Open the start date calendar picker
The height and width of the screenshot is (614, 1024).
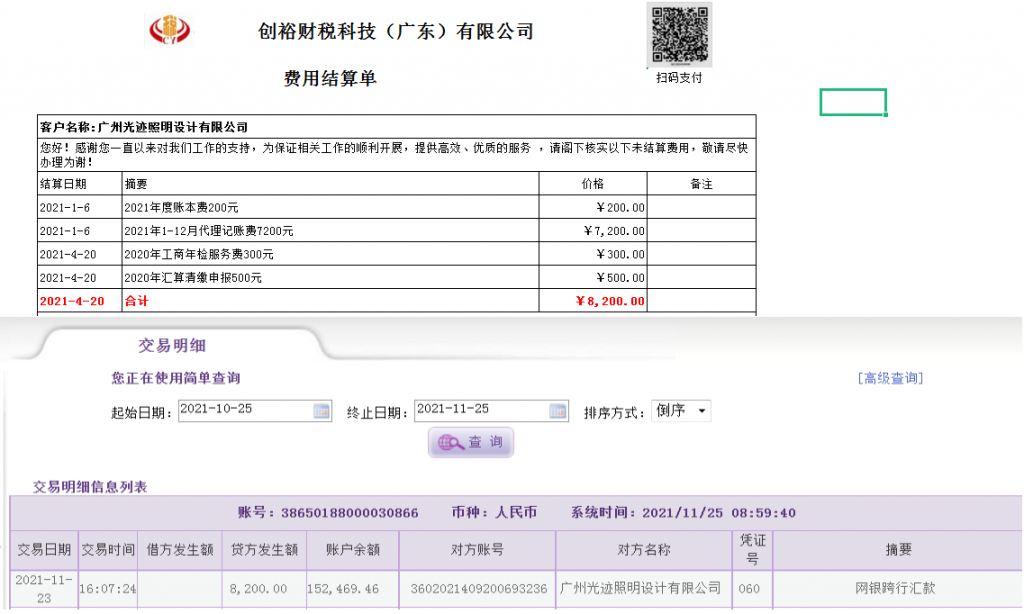pyautogui.click(x=321, y=411)
